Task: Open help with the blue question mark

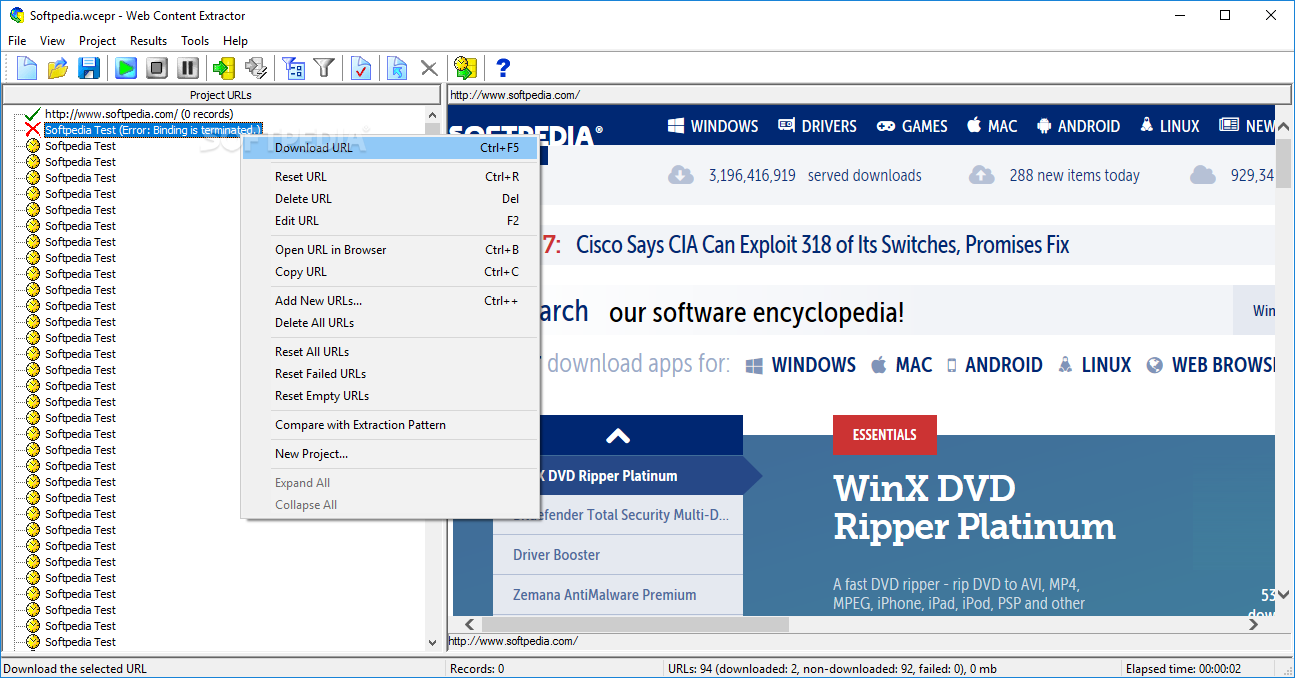Action: pos(503,68)
